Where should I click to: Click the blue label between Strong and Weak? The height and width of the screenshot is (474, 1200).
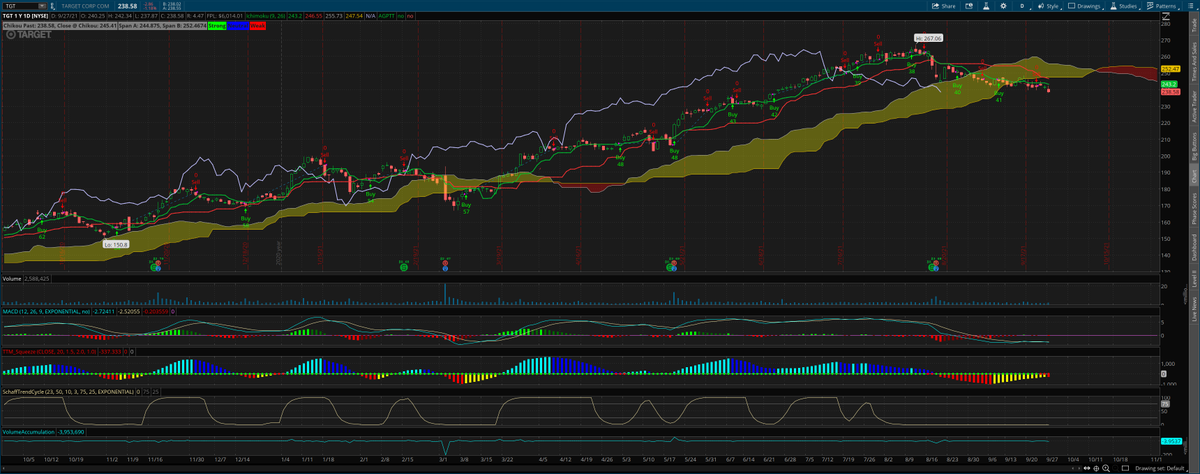click(x=237, y=25)
